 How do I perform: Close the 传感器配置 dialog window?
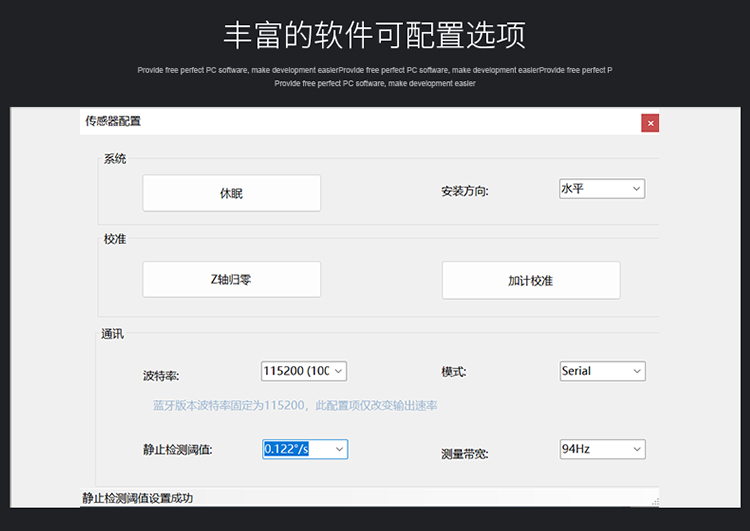click(650, 123)
